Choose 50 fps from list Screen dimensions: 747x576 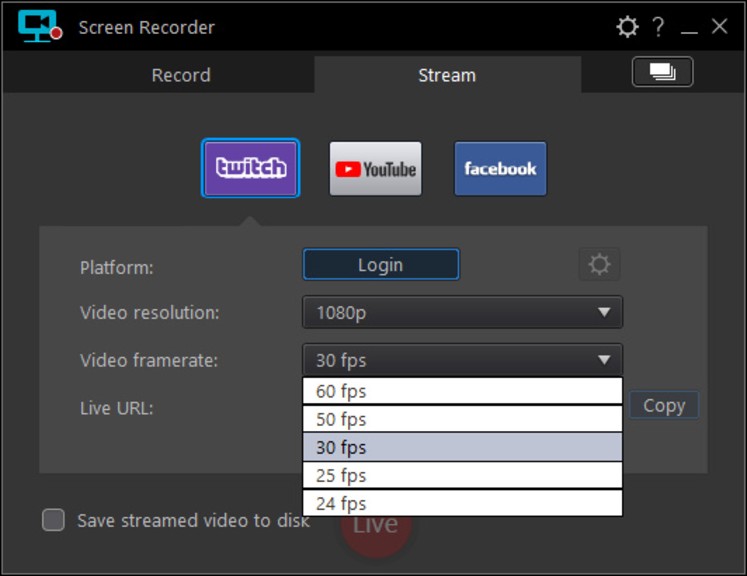[463, 419]
